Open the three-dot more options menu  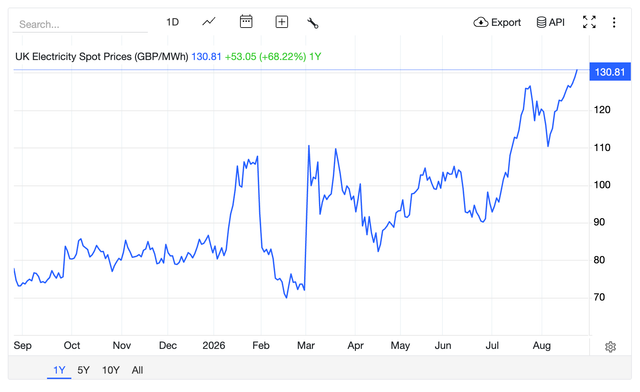tap(614, 22)
